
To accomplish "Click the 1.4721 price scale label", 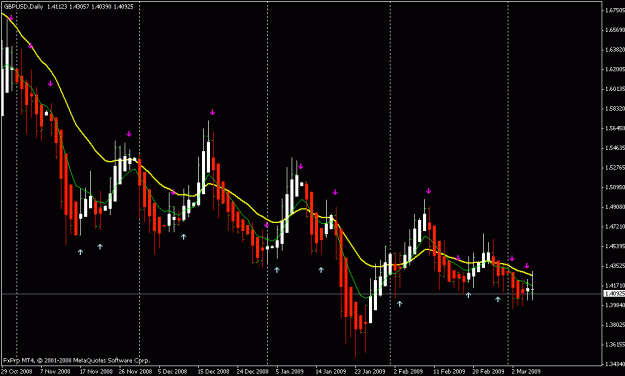I will pyautogui.click(x=614, y=226).
